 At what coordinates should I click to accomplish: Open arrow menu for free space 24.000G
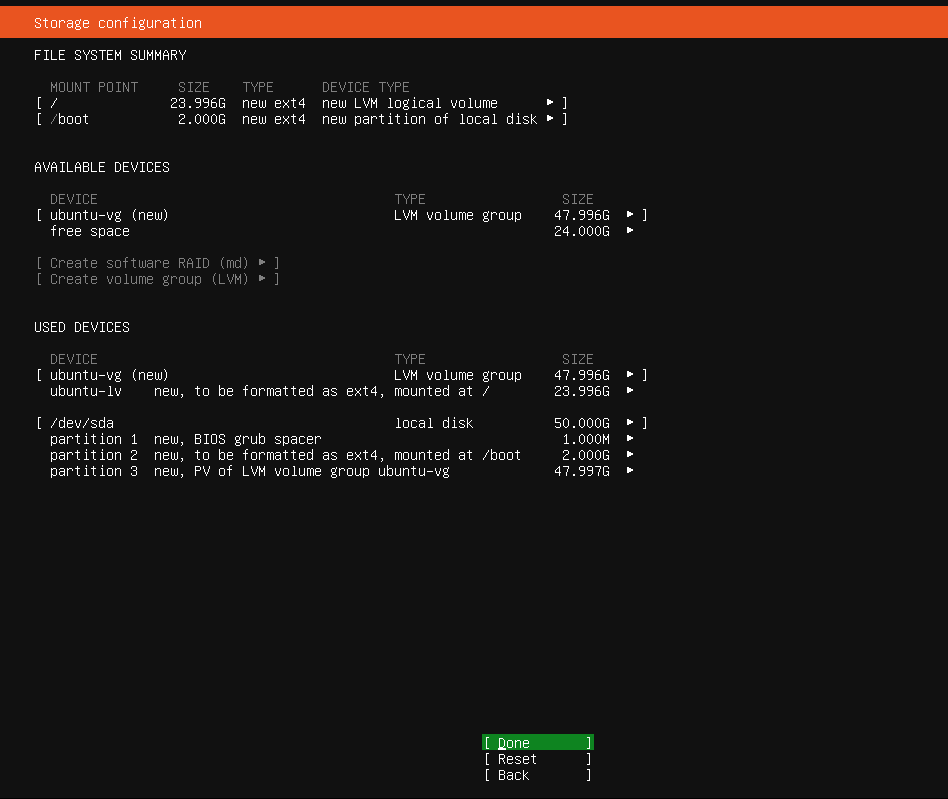coord(630,230)
